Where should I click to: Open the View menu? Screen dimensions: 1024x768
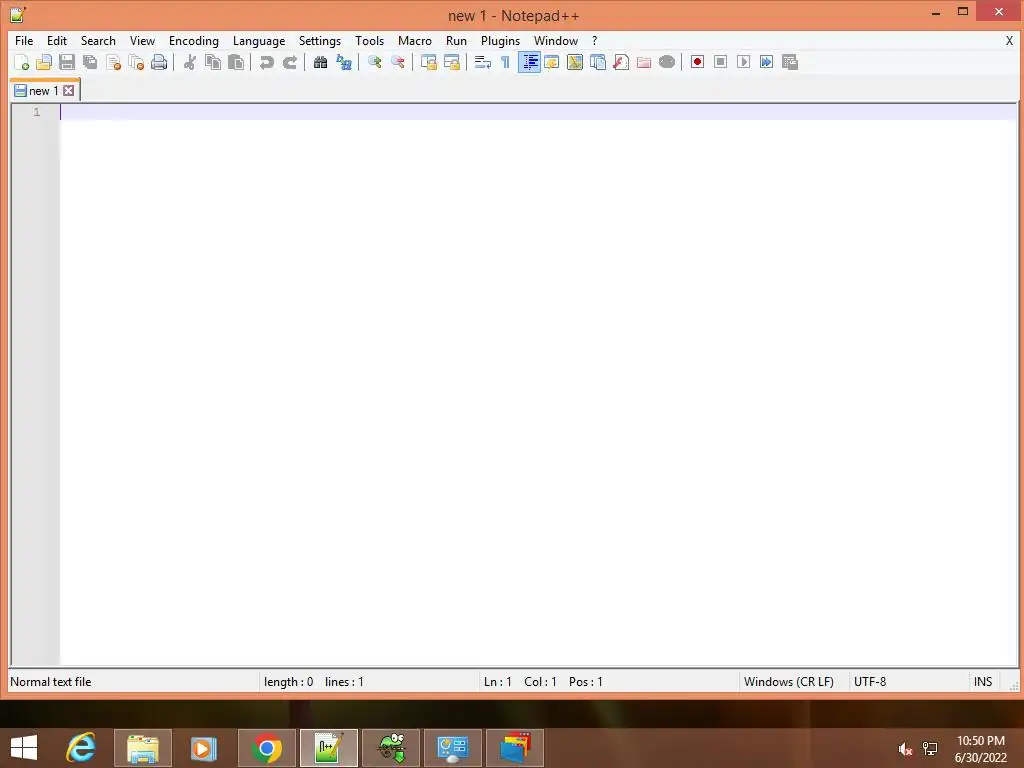142,40
